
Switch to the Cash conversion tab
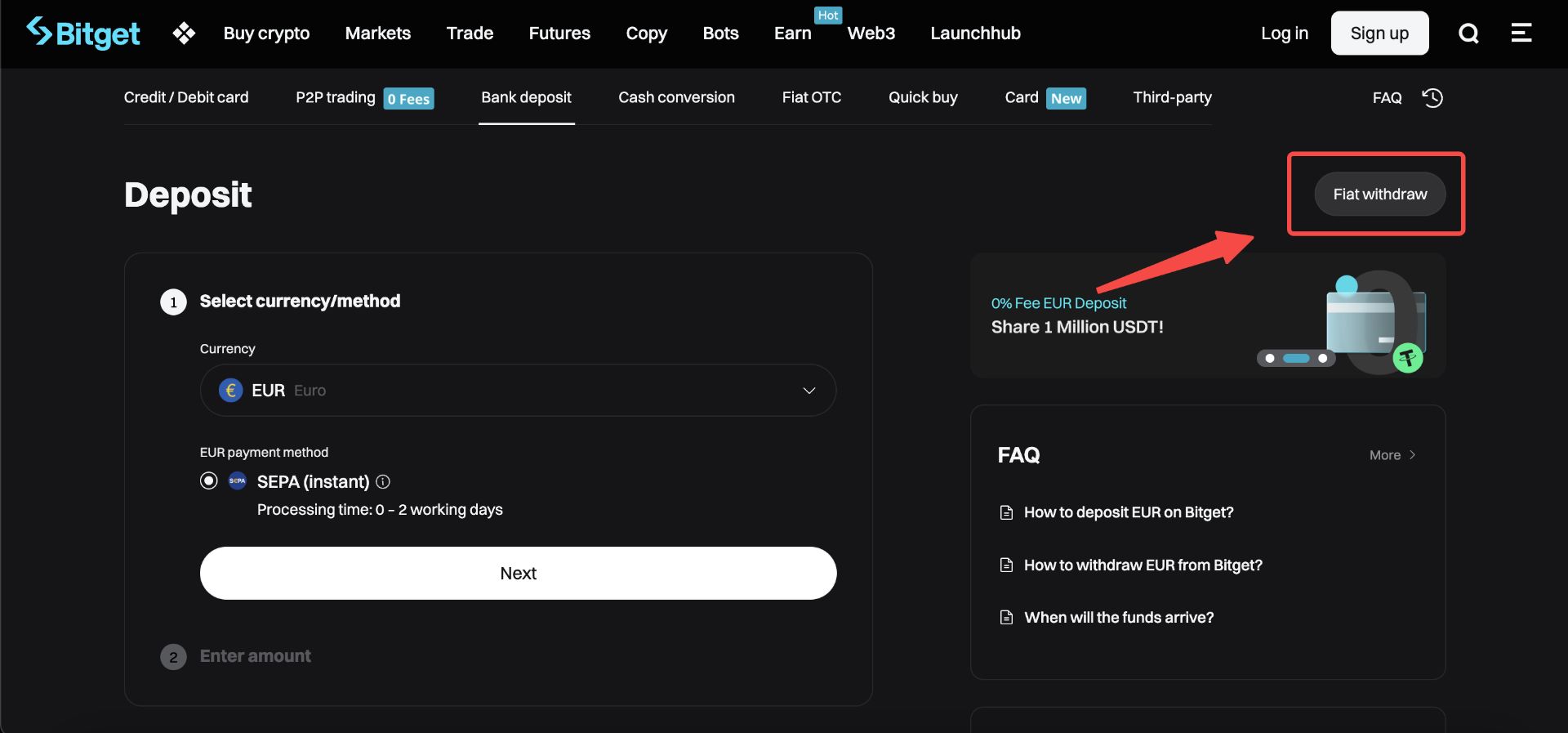(676, 97)
